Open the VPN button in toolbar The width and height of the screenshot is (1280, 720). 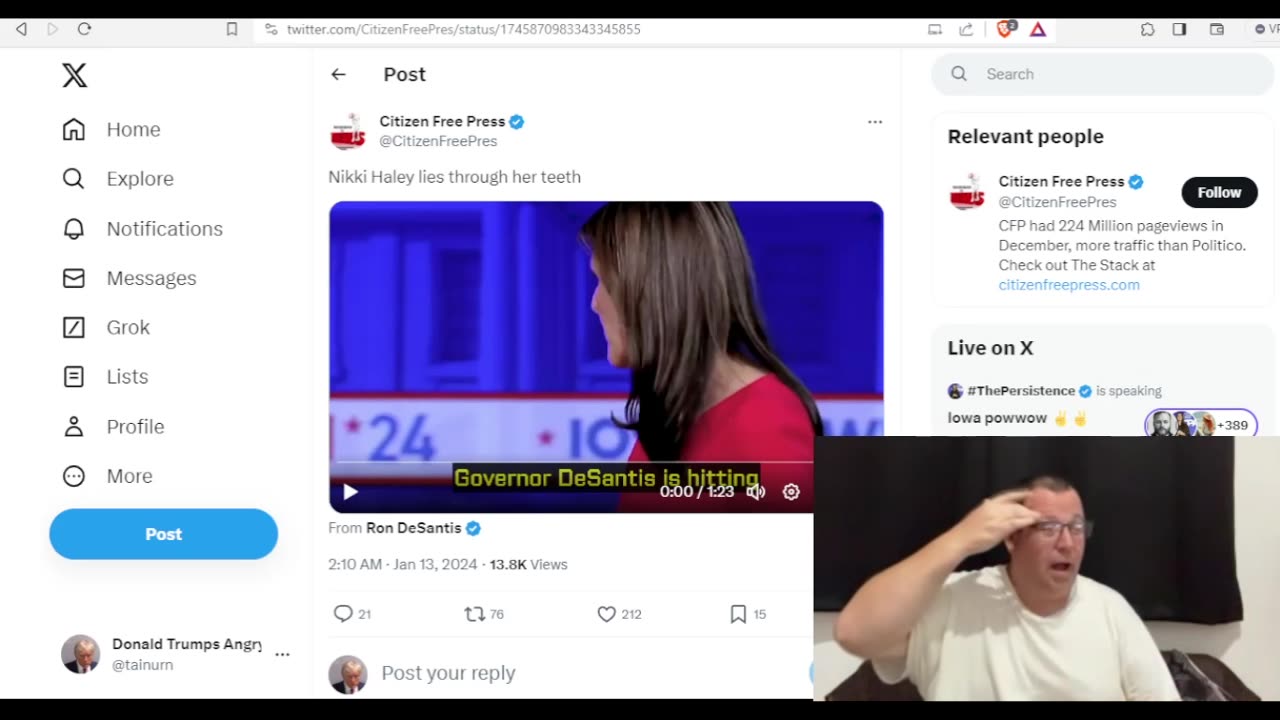tap(1266, 29)
